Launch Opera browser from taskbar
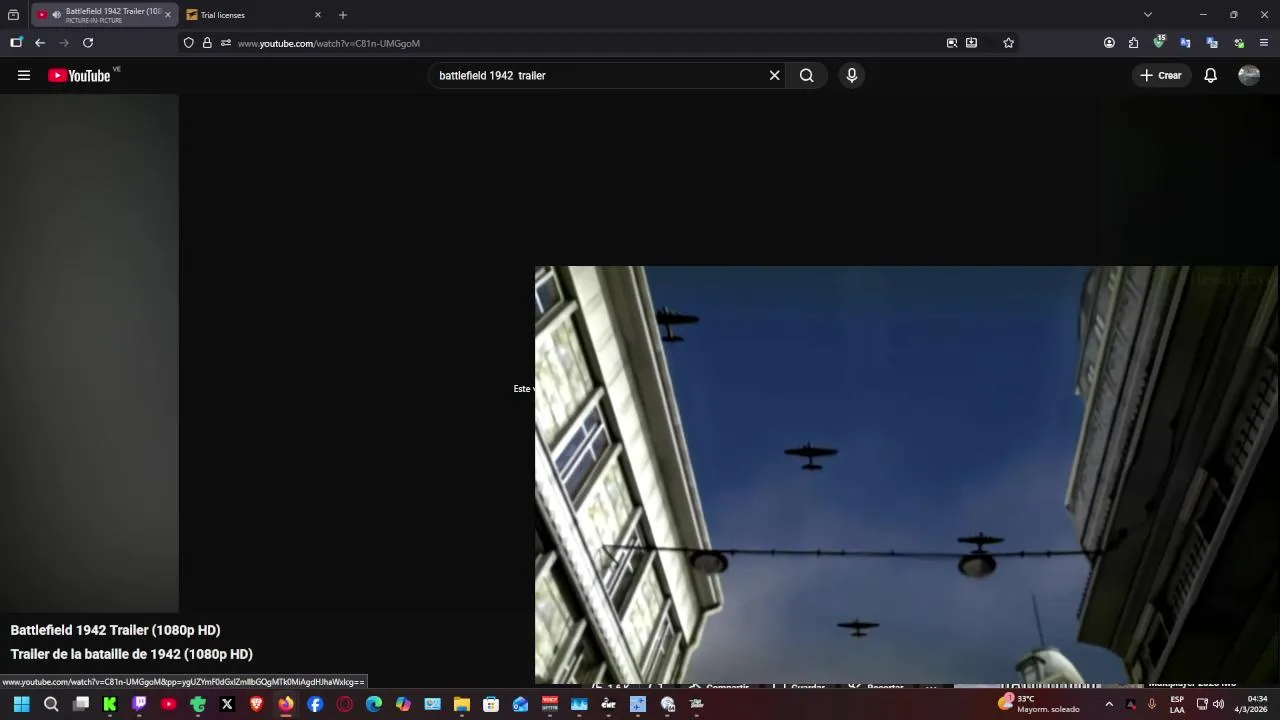This screenshot has width=1280, height=720. click(345, 704)
